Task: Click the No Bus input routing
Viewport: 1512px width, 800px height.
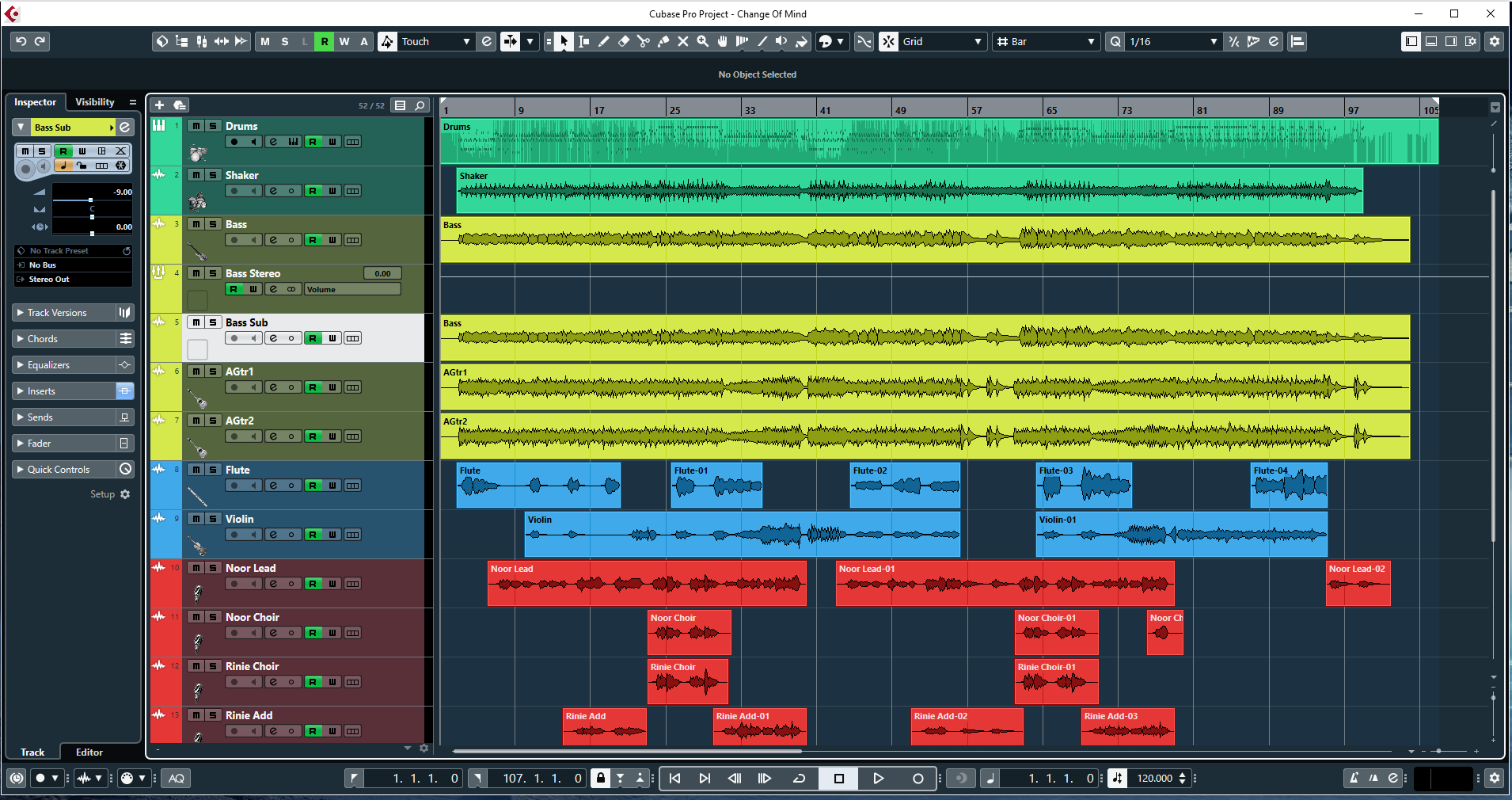Action: pos(74,265)
